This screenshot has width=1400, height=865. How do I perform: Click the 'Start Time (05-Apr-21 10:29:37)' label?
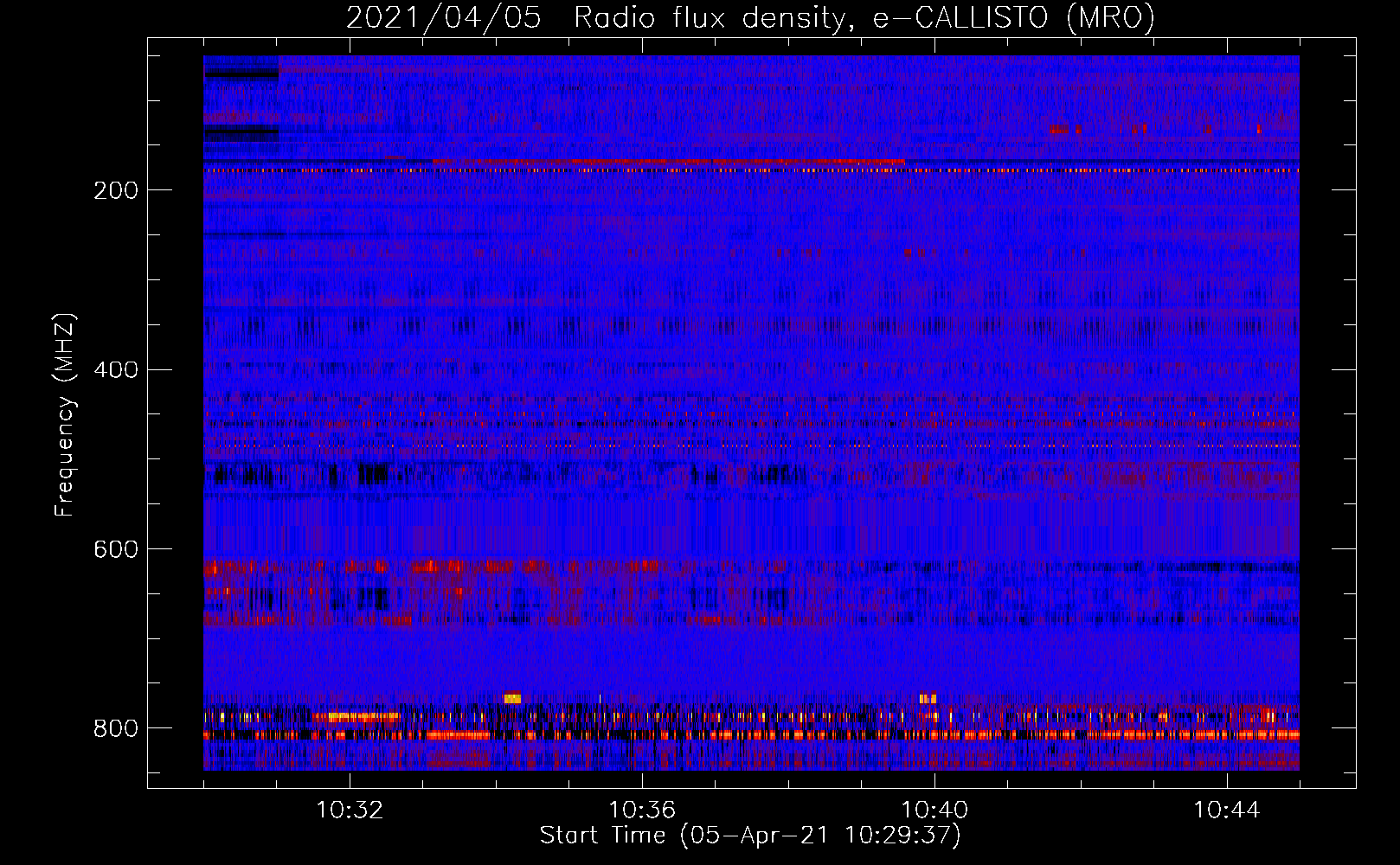(750, 836)
